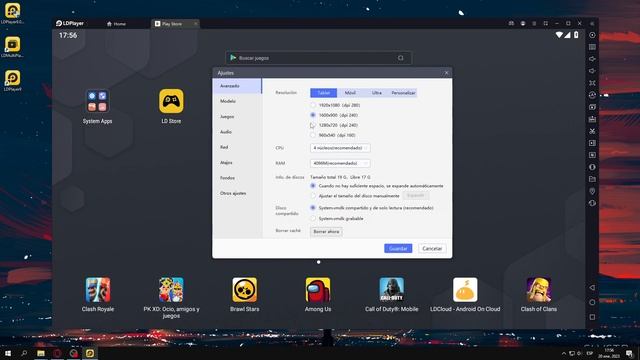Open LDMultiPlayer desktop shortcut
640x360 pixels.
[x=12, y=47]
